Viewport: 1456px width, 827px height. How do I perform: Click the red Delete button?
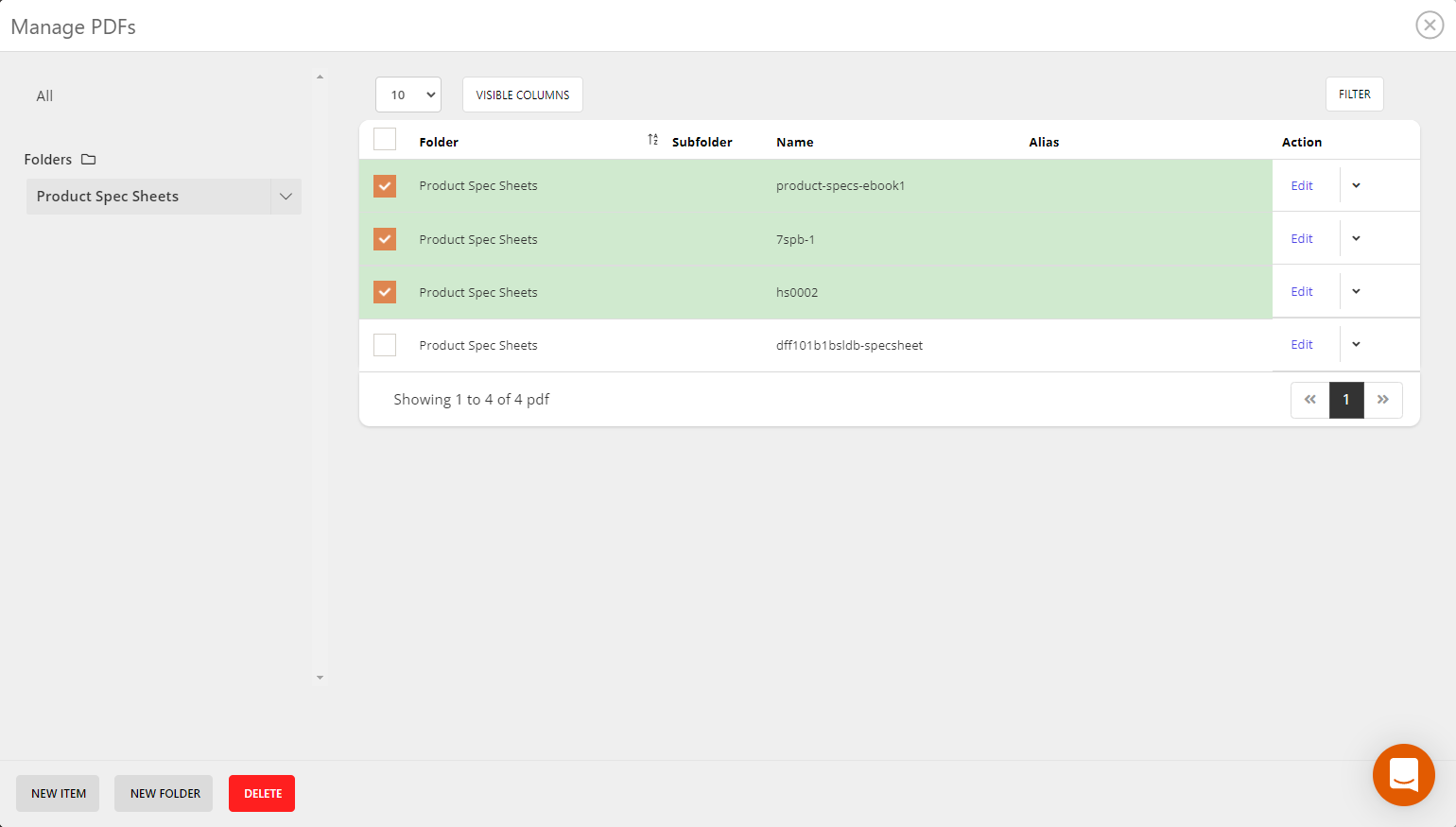click(262, 794)
